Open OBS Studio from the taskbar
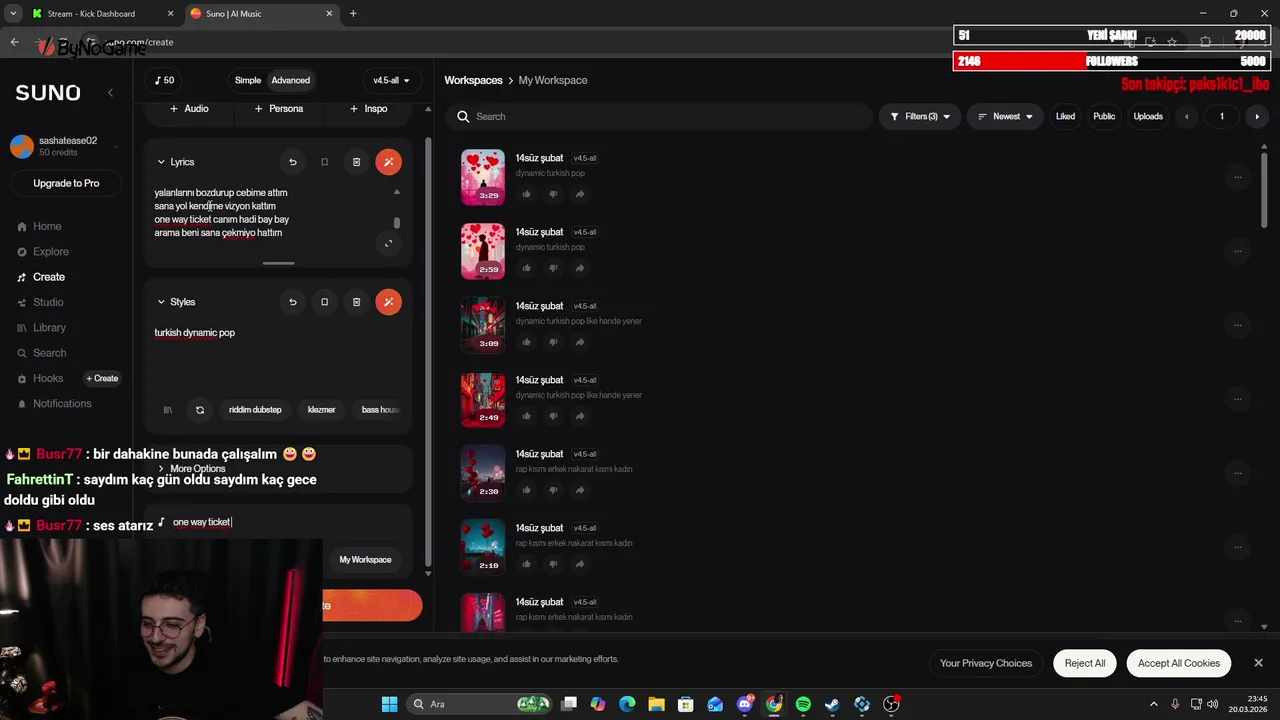This screenshot has height=720, width=1280. point(891,704)
